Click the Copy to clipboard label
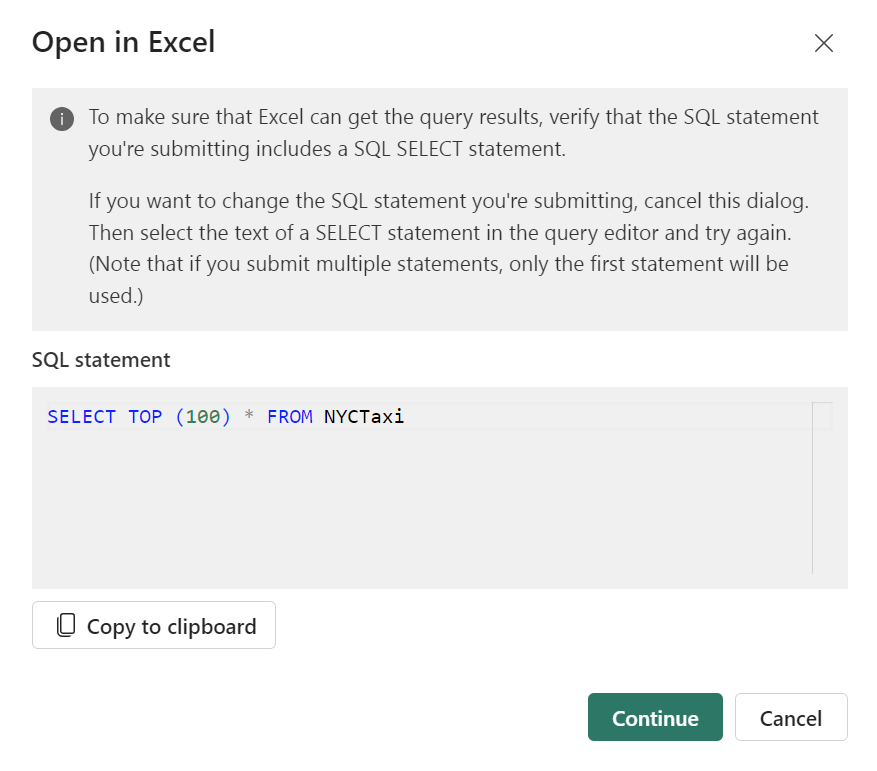This screenshot has width=877, height=771. coord(172,626)
